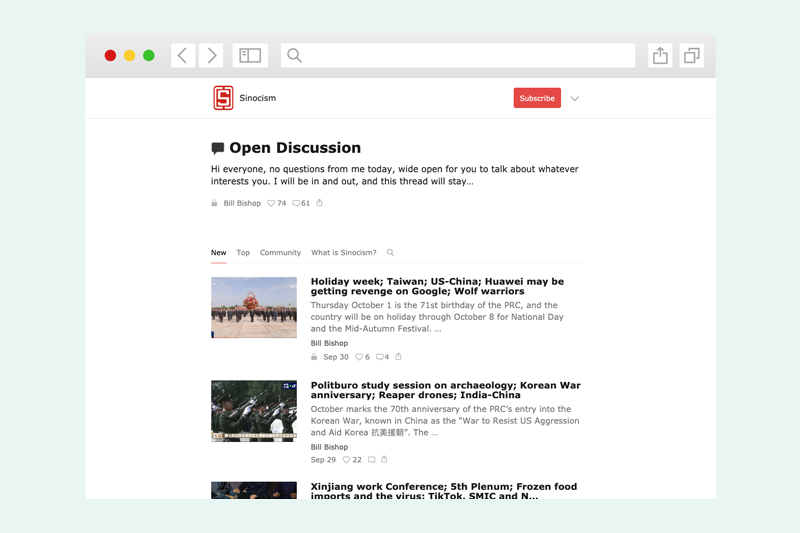This screenshot has height=533, width=800.
Task: Open the What is Sinocism? tab
Action: pos(343,253)
